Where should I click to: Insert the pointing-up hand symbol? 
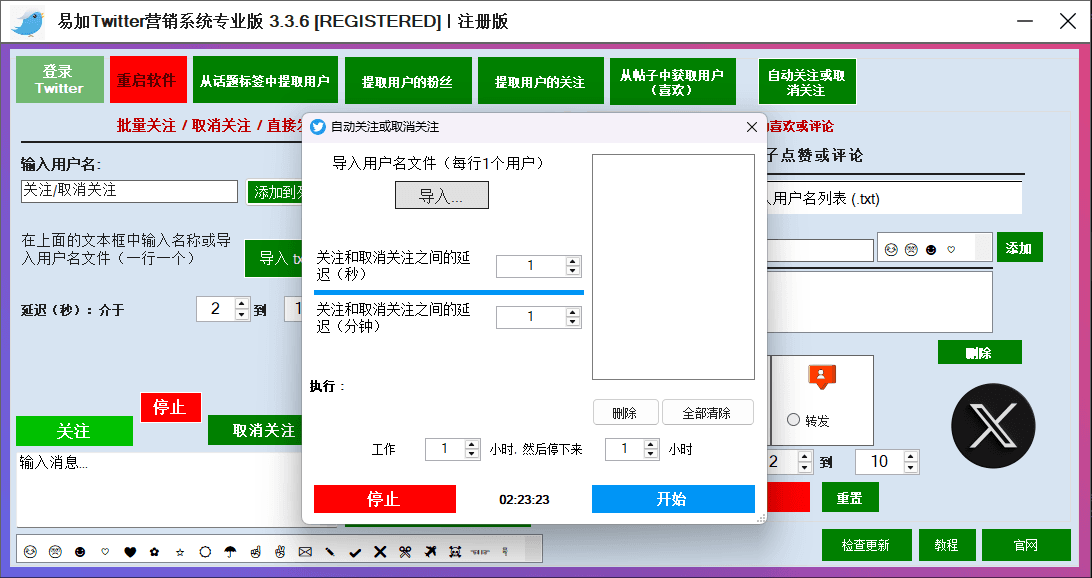pyautogui.click(x=255, y=552)
